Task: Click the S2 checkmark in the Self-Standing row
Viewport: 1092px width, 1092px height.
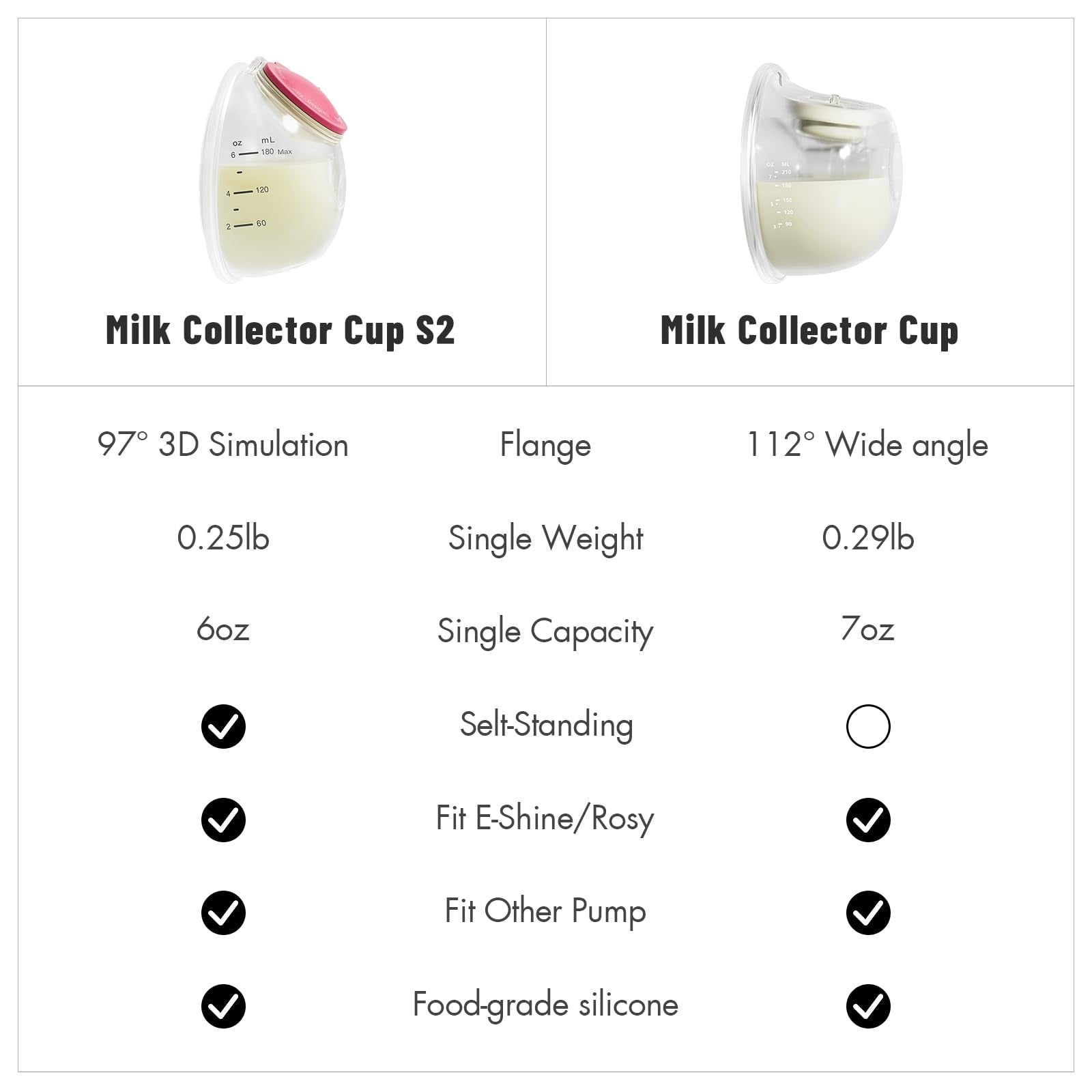Action: [223, 726]
